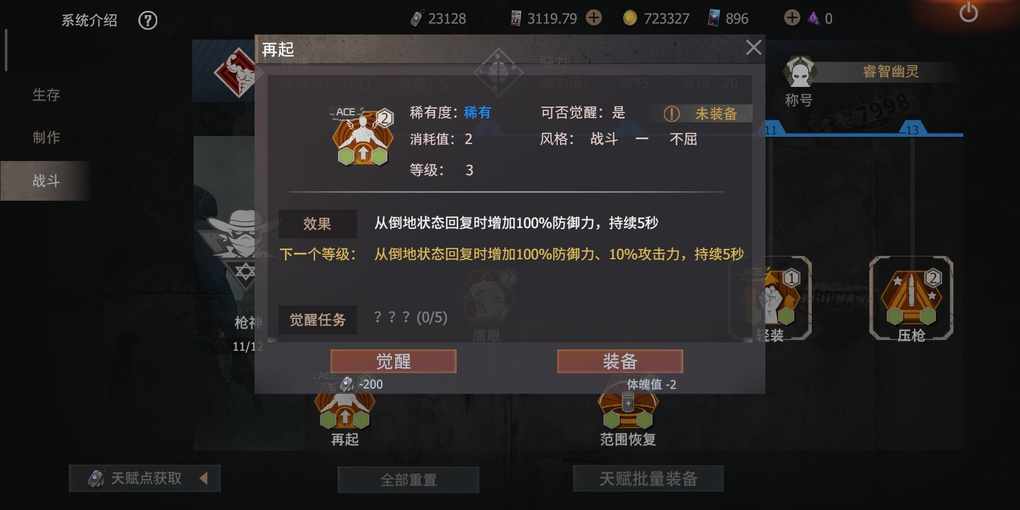Viewport: 1020px width, 510px height.
Task: Click the 装备 equip button
Action: coord(620,362)
